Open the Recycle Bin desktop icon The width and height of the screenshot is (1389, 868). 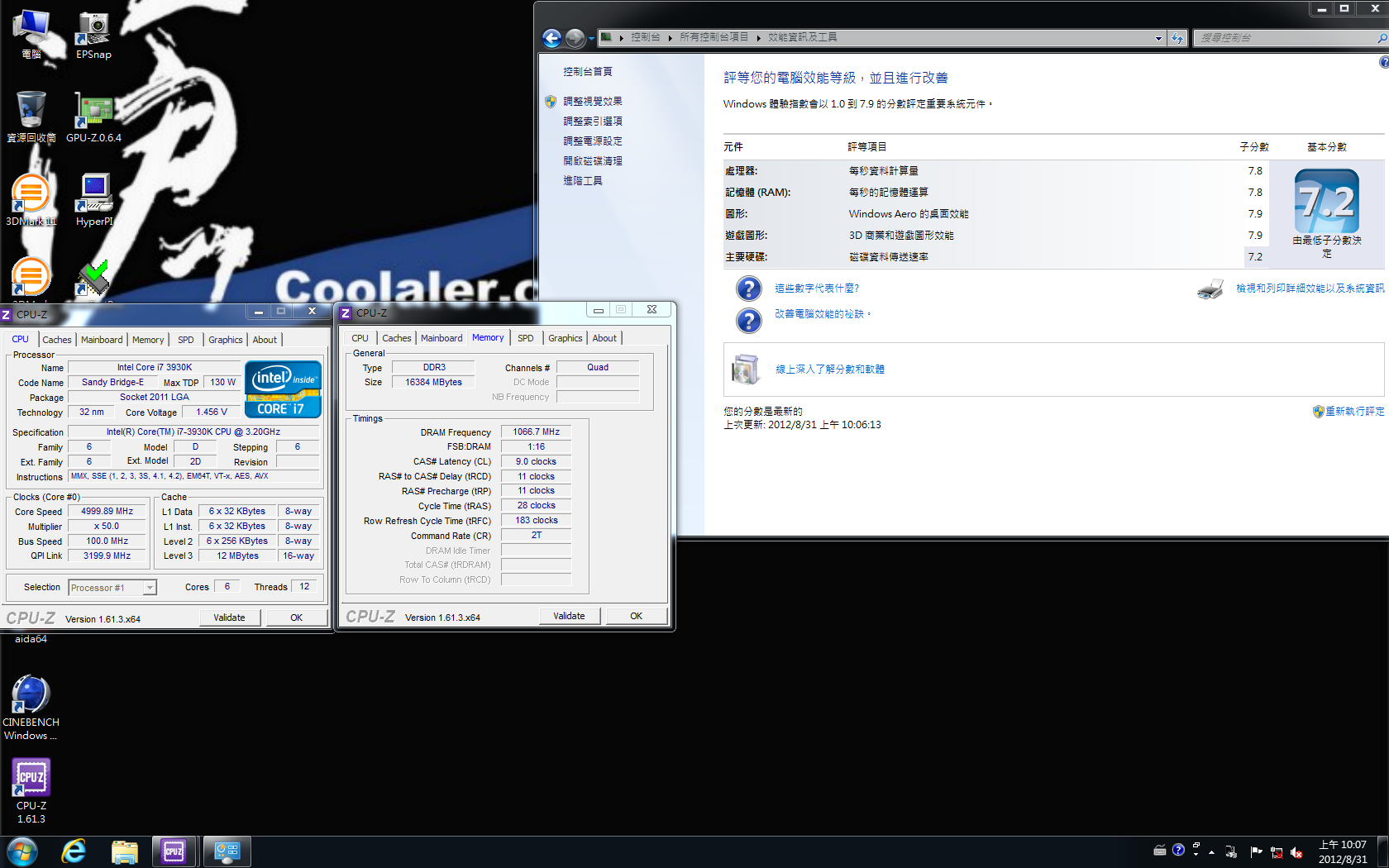point(31,118)
